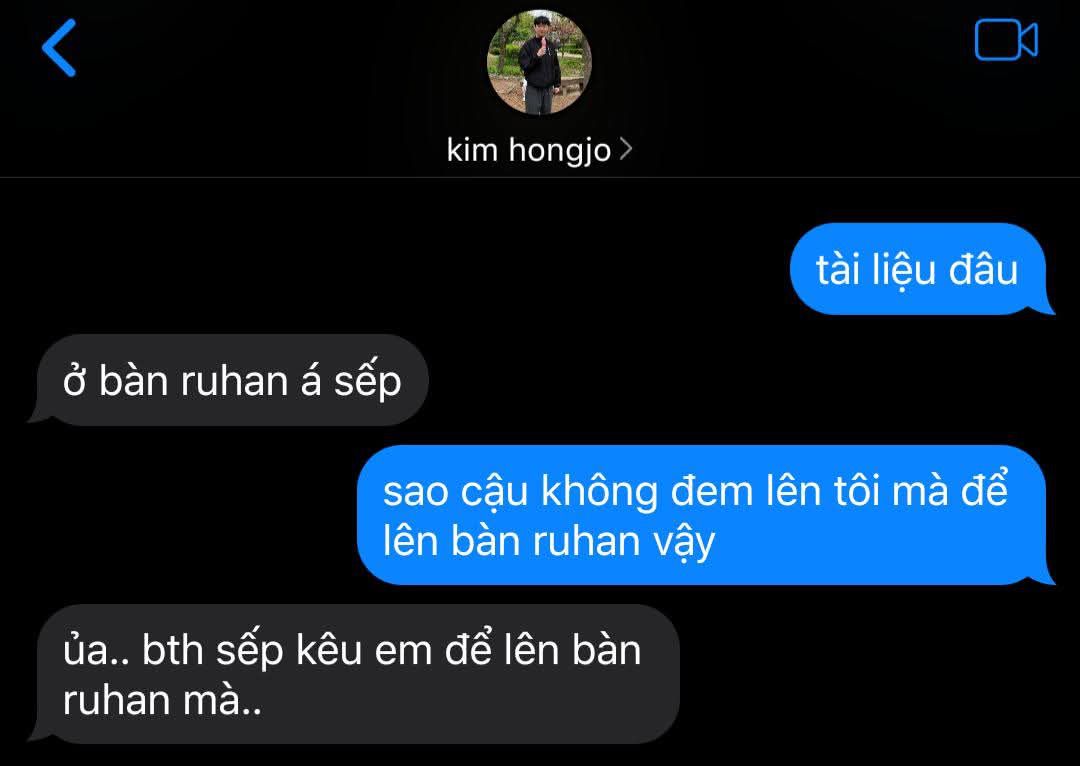Click the word "đâu" in the first bubble

coord(984,269)
